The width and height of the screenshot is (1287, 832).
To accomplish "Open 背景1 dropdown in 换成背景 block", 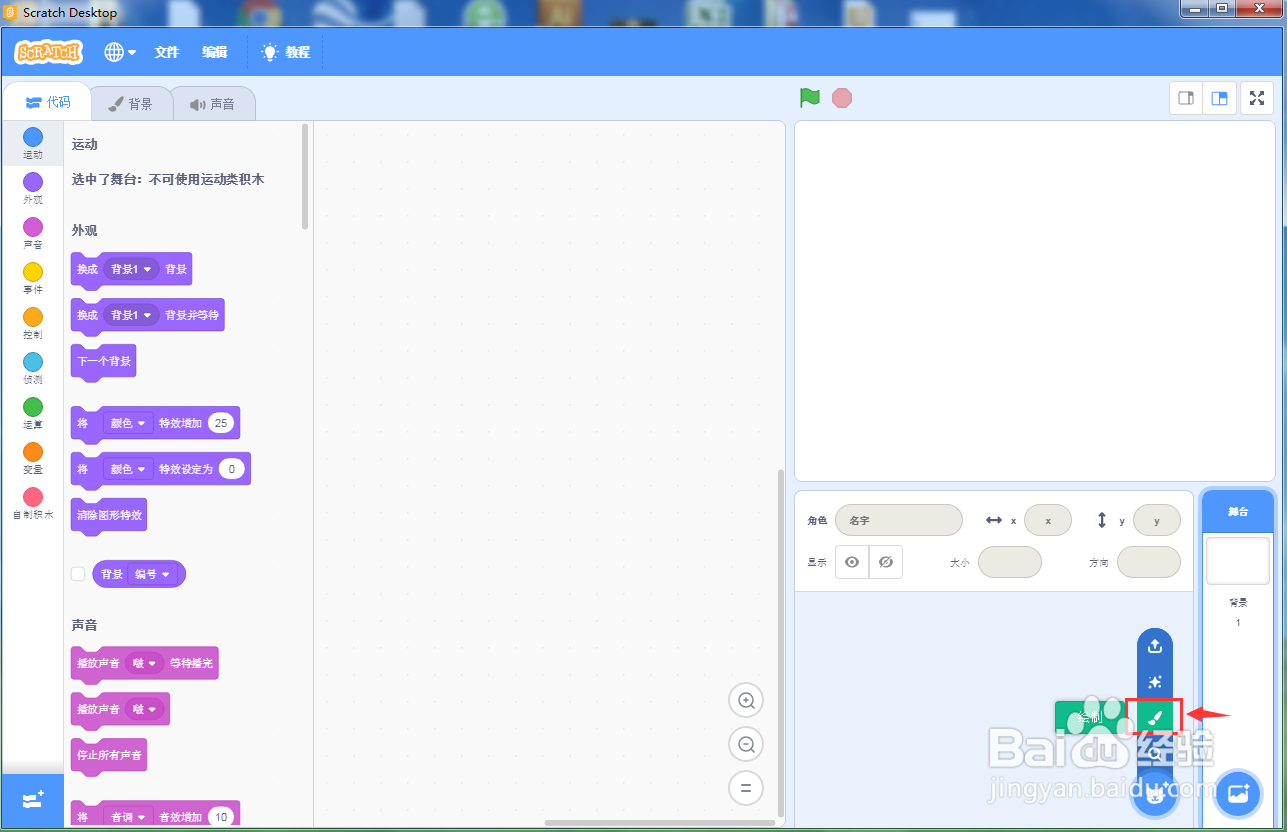I will tap(132, 269).
